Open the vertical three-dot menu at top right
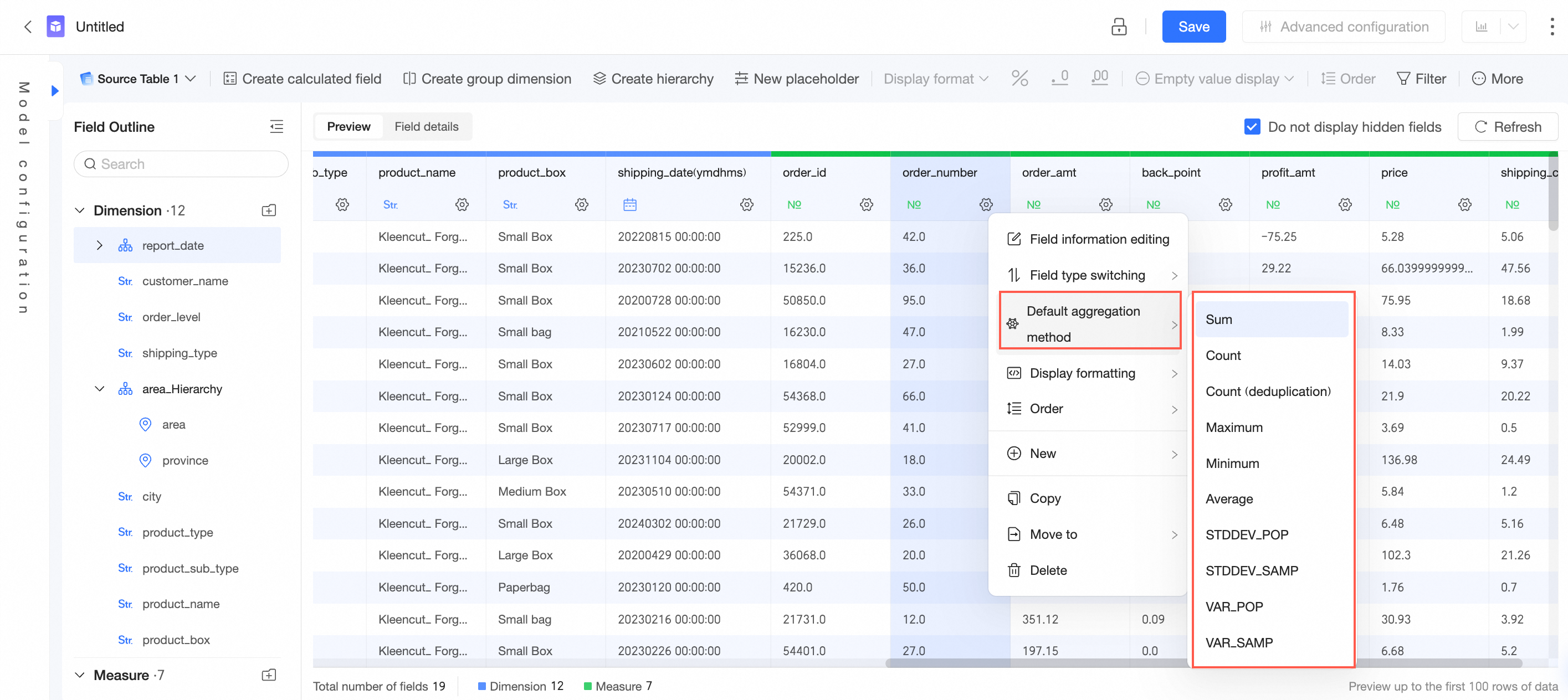The height and width of the screenshot is (700, 1568). 1551,27
